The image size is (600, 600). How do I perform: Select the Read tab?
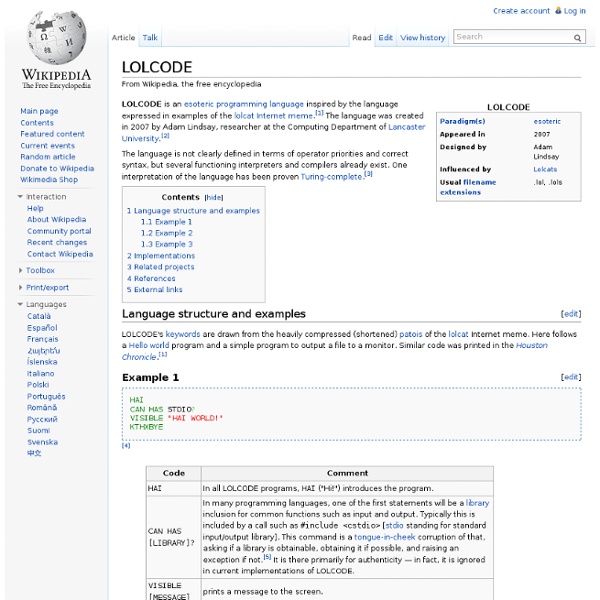362,38
